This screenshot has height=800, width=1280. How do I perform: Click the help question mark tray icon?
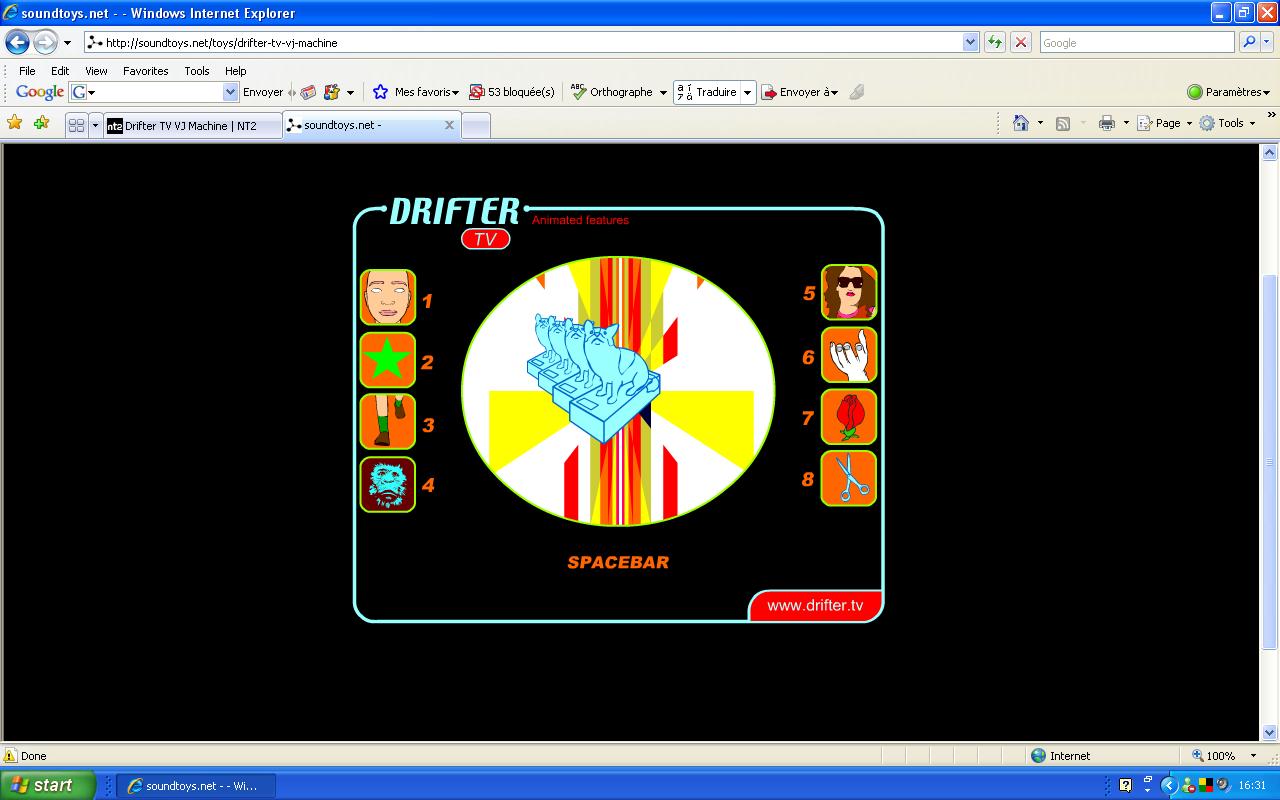[x=1125, y=785]
